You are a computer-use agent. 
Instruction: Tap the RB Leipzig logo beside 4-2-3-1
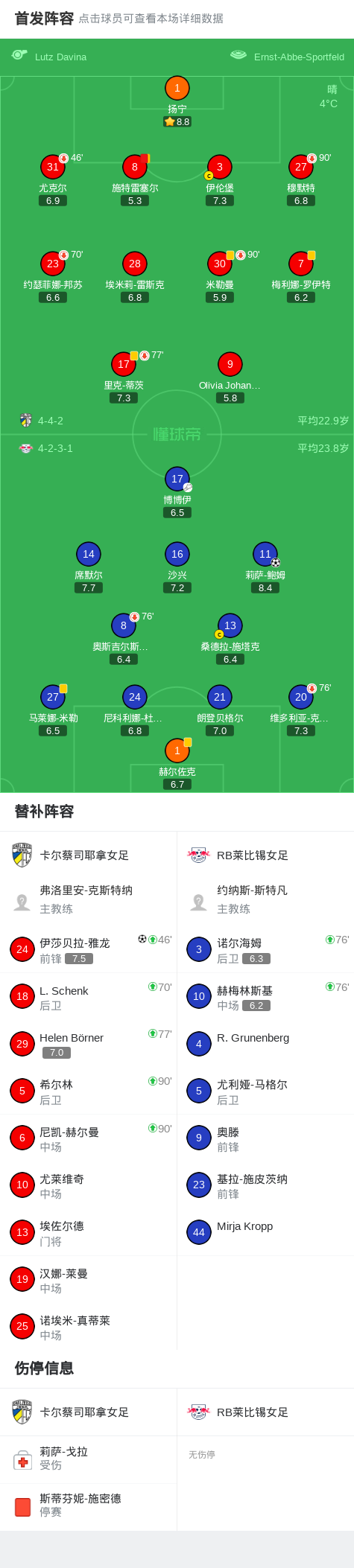[26, 448]
